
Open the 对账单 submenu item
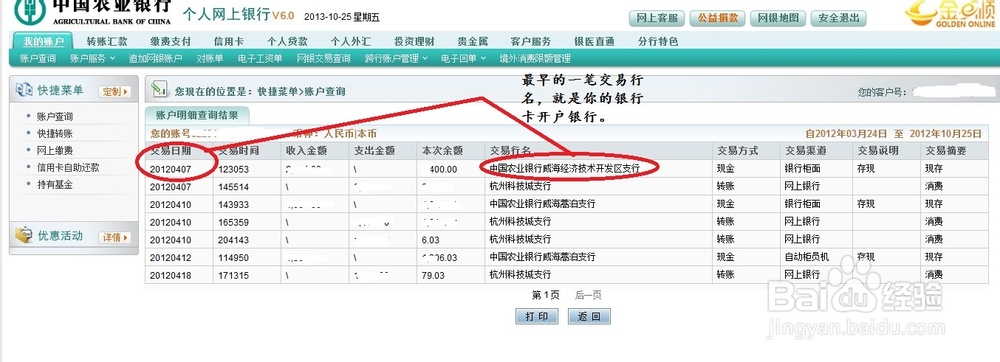point(210,59)
